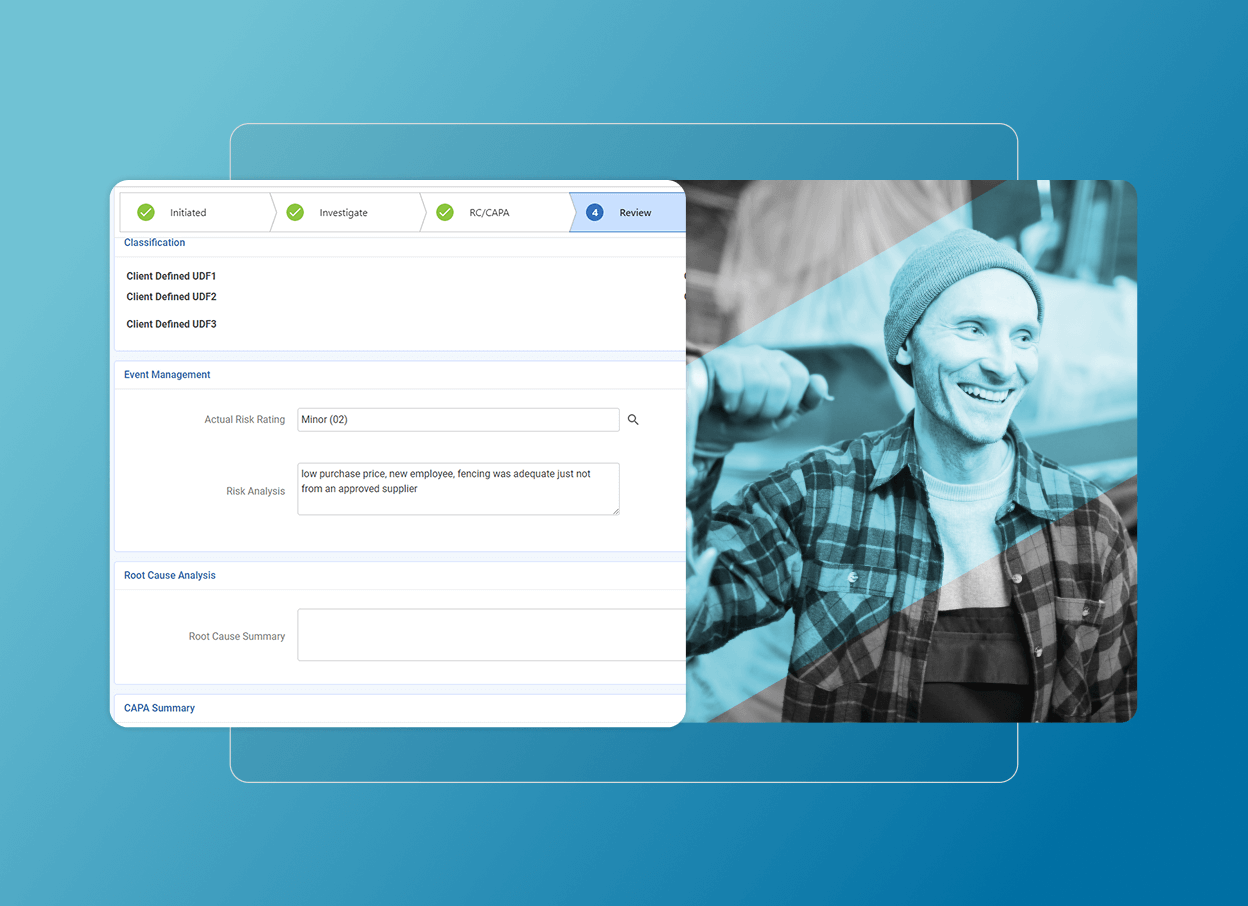
Task: Select the checkmark icon beside Investigate
Action: pyautogui.click(x=295, y=212)
